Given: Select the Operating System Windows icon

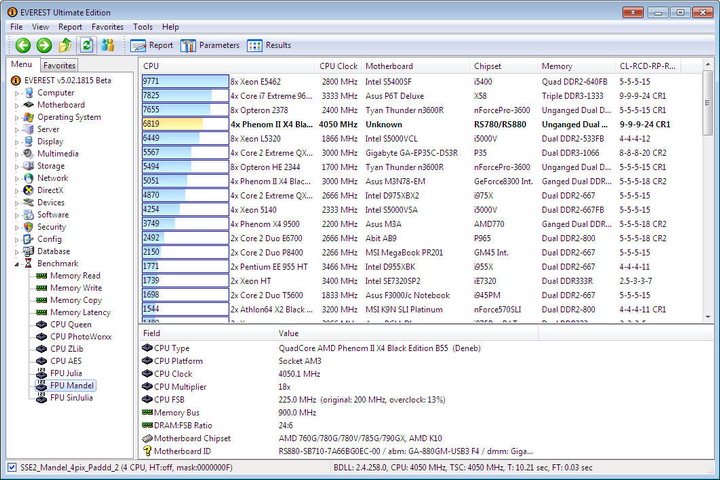Looking at the screenshot, I should coord(29,117).
